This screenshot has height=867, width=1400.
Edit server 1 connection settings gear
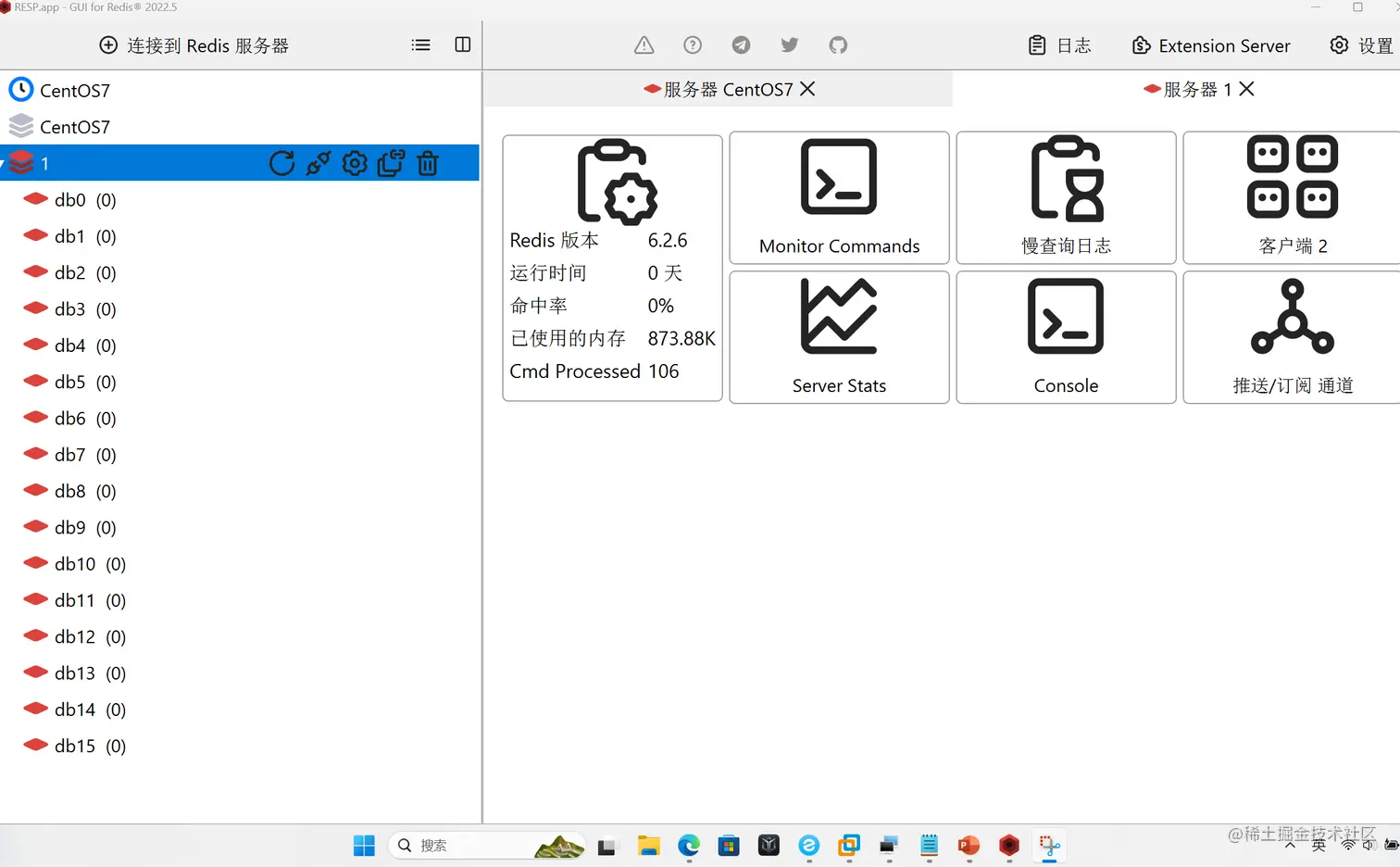(x=355, y=164)
